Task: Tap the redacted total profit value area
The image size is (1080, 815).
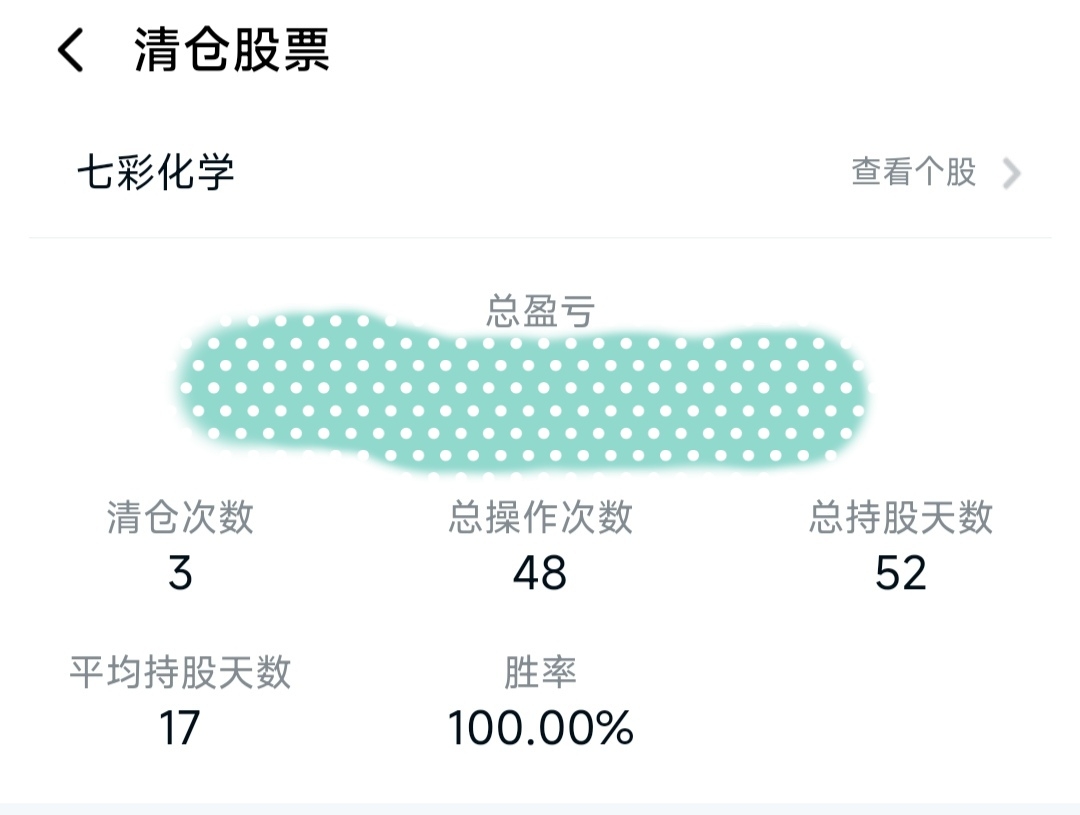Action: [x=522, y=393]
